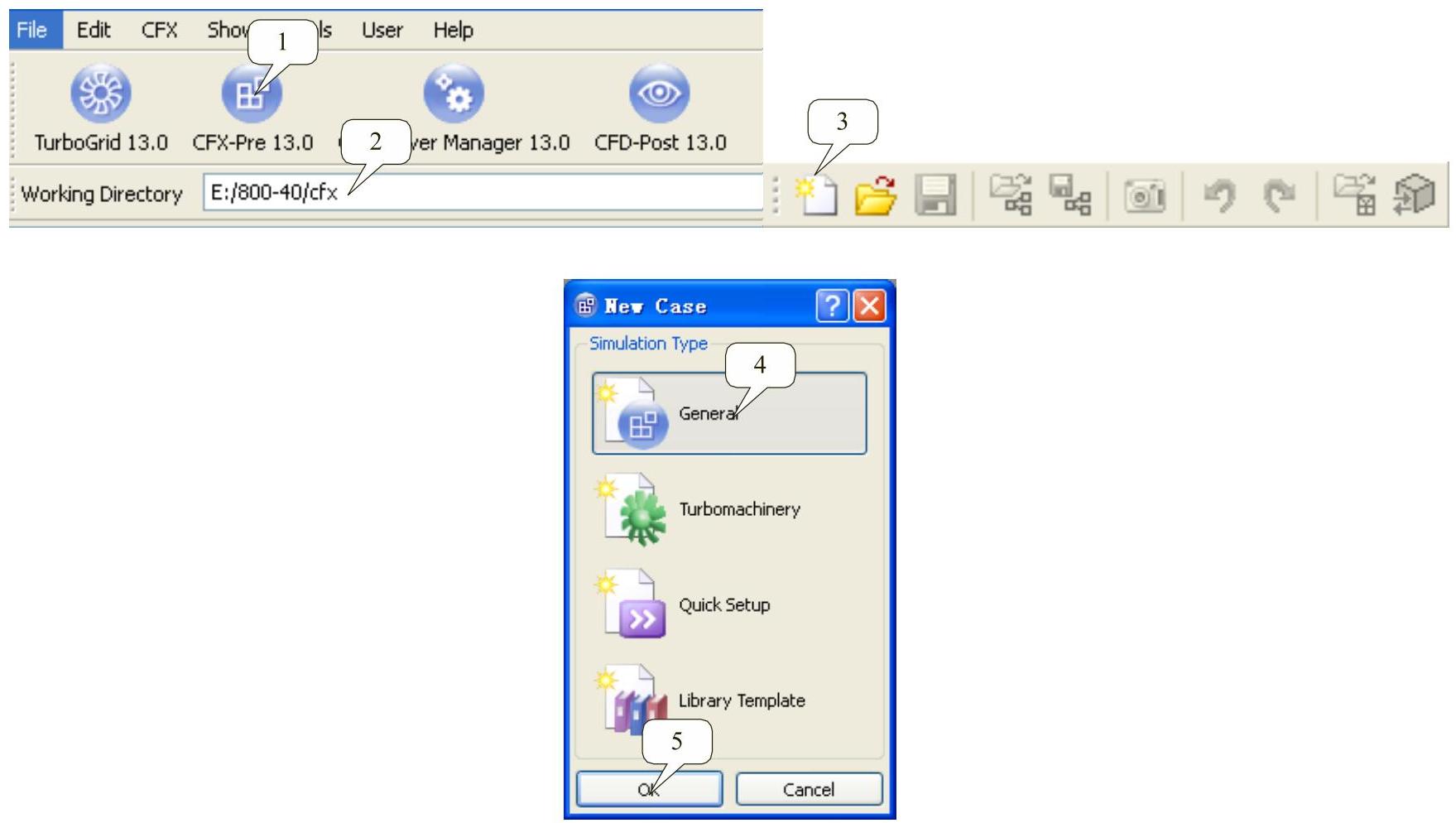This screenshot has height=823, width=1456.
Task: Click the New Case toolbar icon
Action: 816,195
